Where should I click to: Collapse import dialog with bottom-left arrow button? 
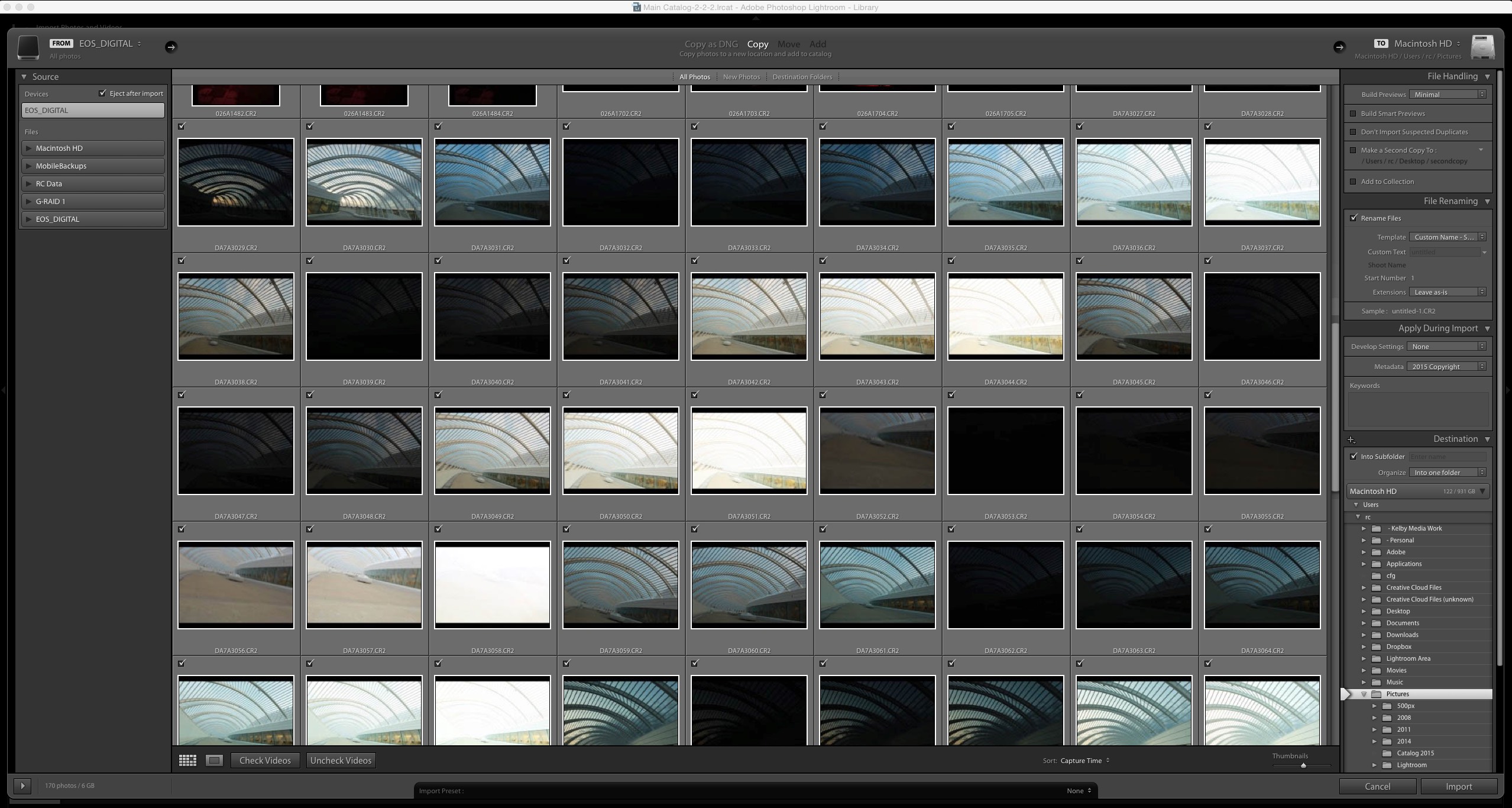pyautogui.click(x=22, y=786)
